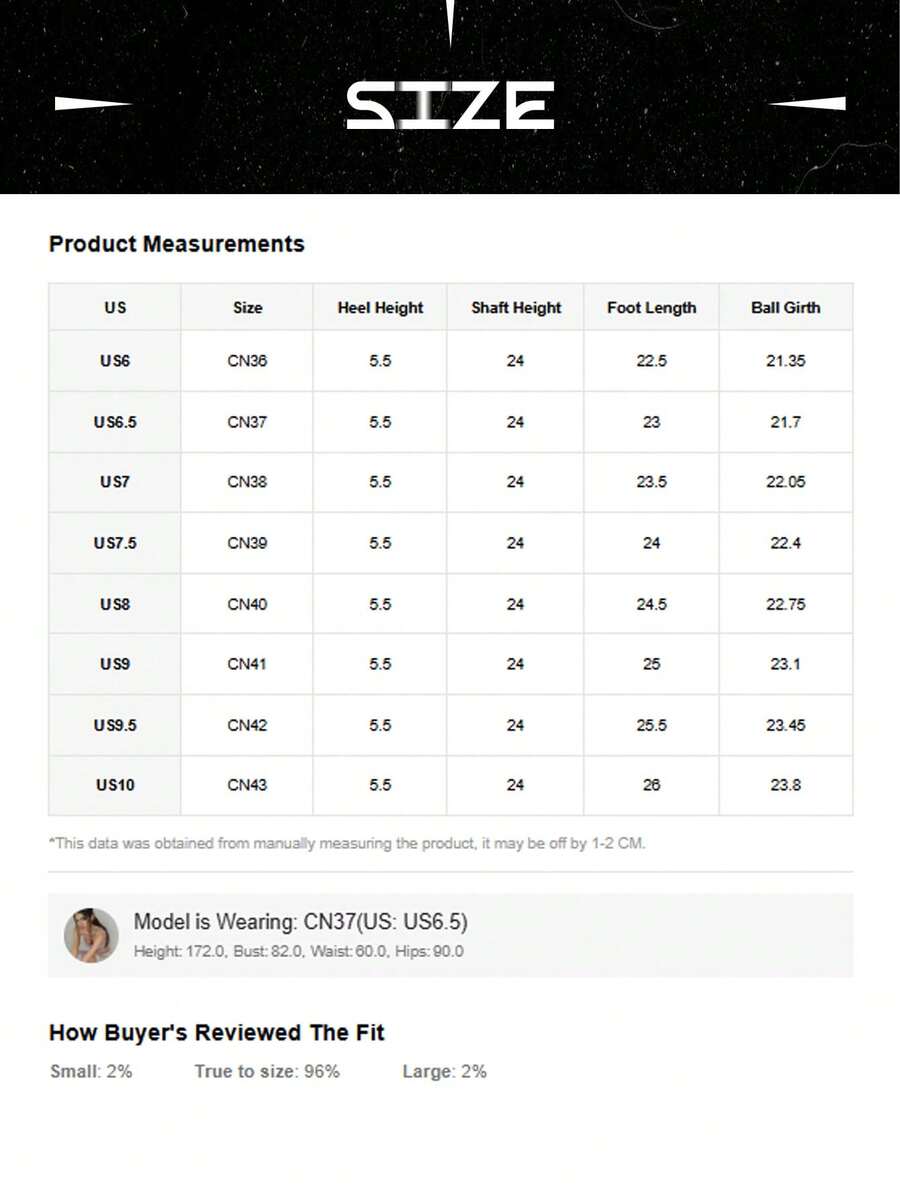Click the SIZE banner title

pyautogui.click(x=450, y=106)
